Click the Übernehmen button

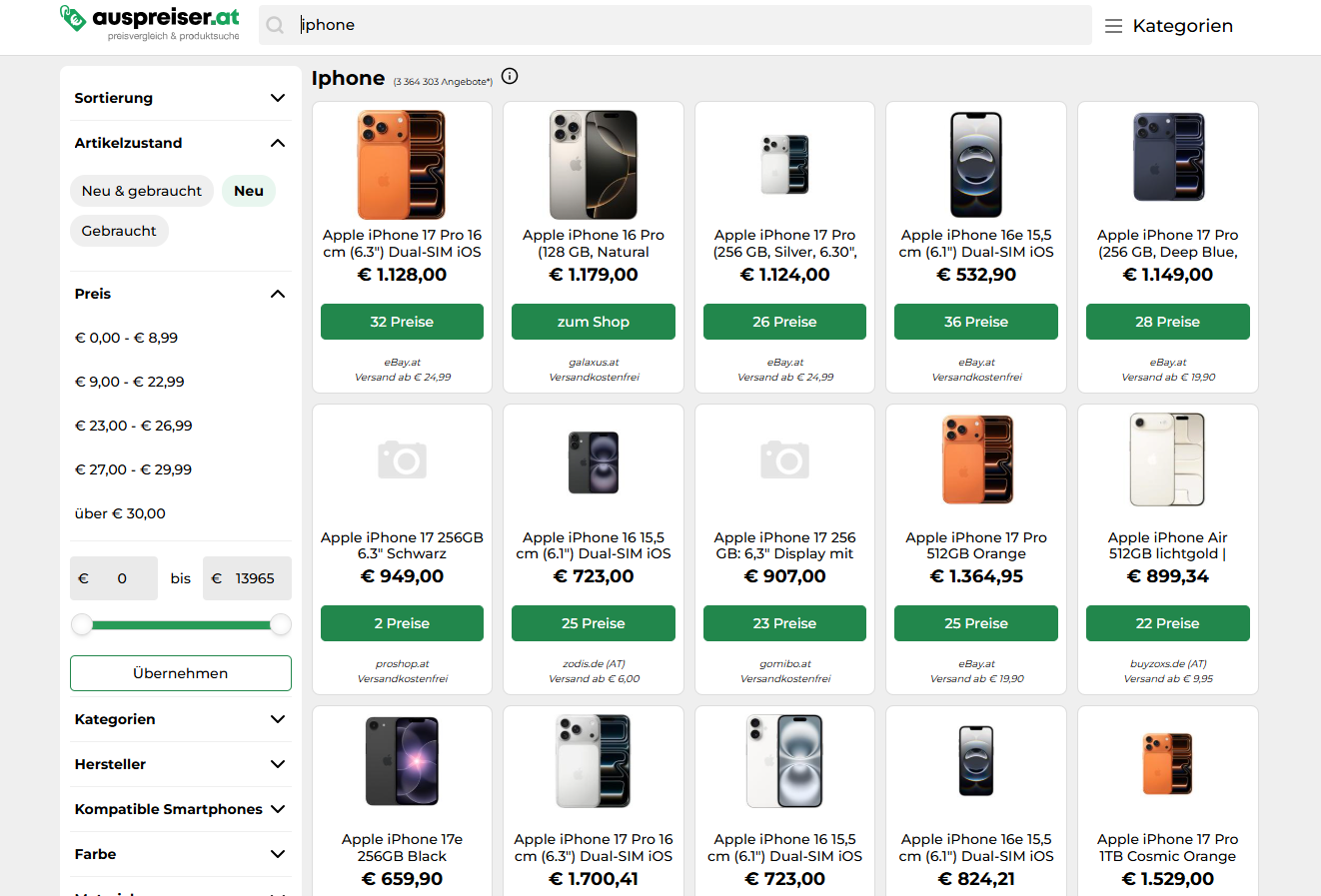click(x=181, y=673)
